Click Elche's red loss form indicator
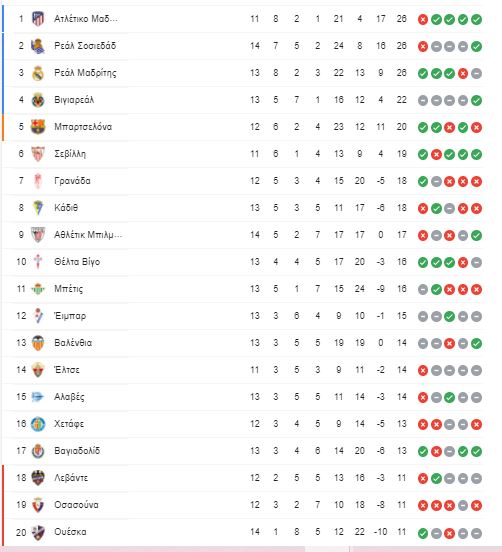Image resolution: width=502 pixels, height=552 pixels. (423, 370)
